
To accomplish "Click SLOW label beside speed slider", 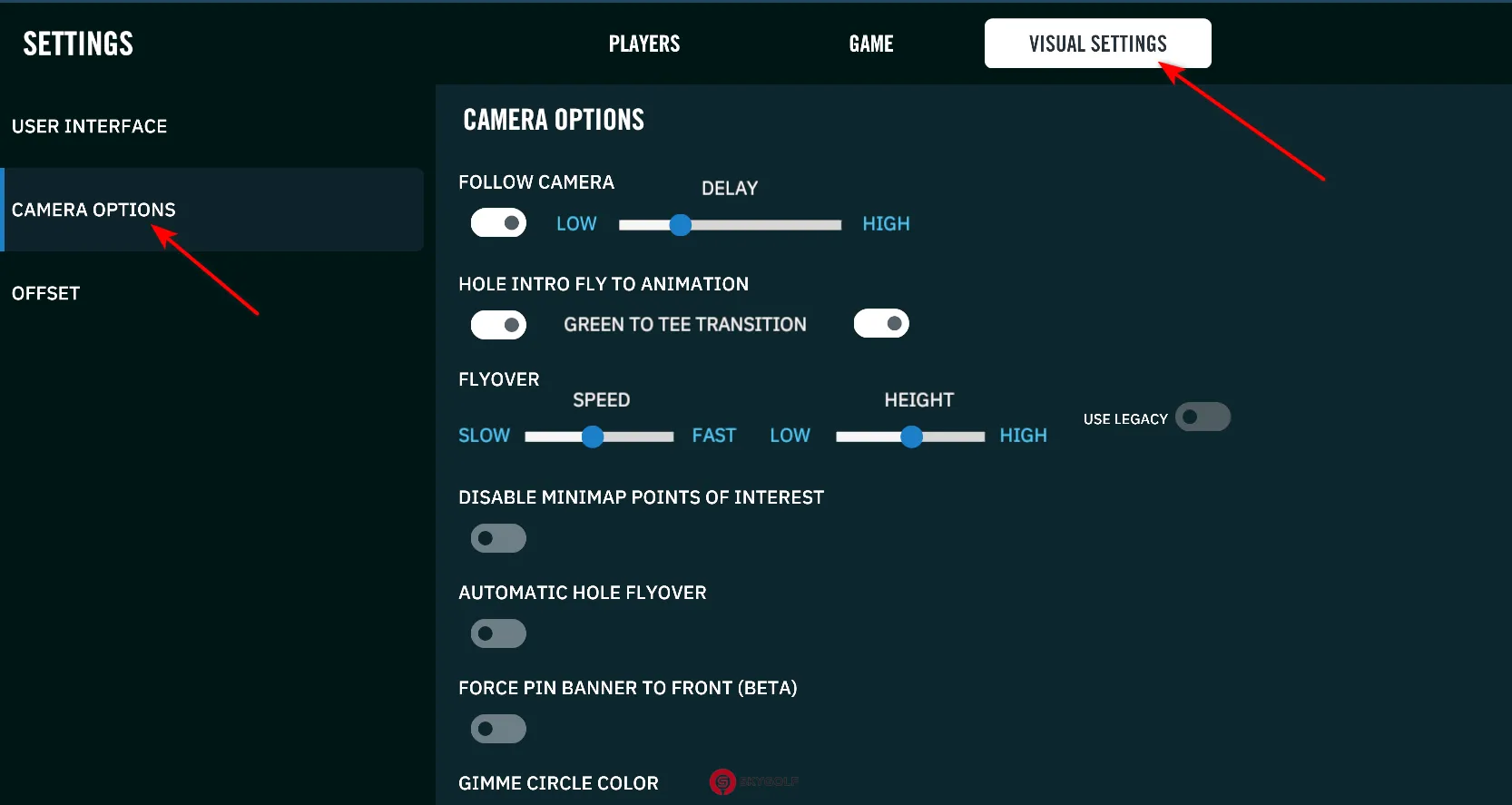I will point(484,436).
